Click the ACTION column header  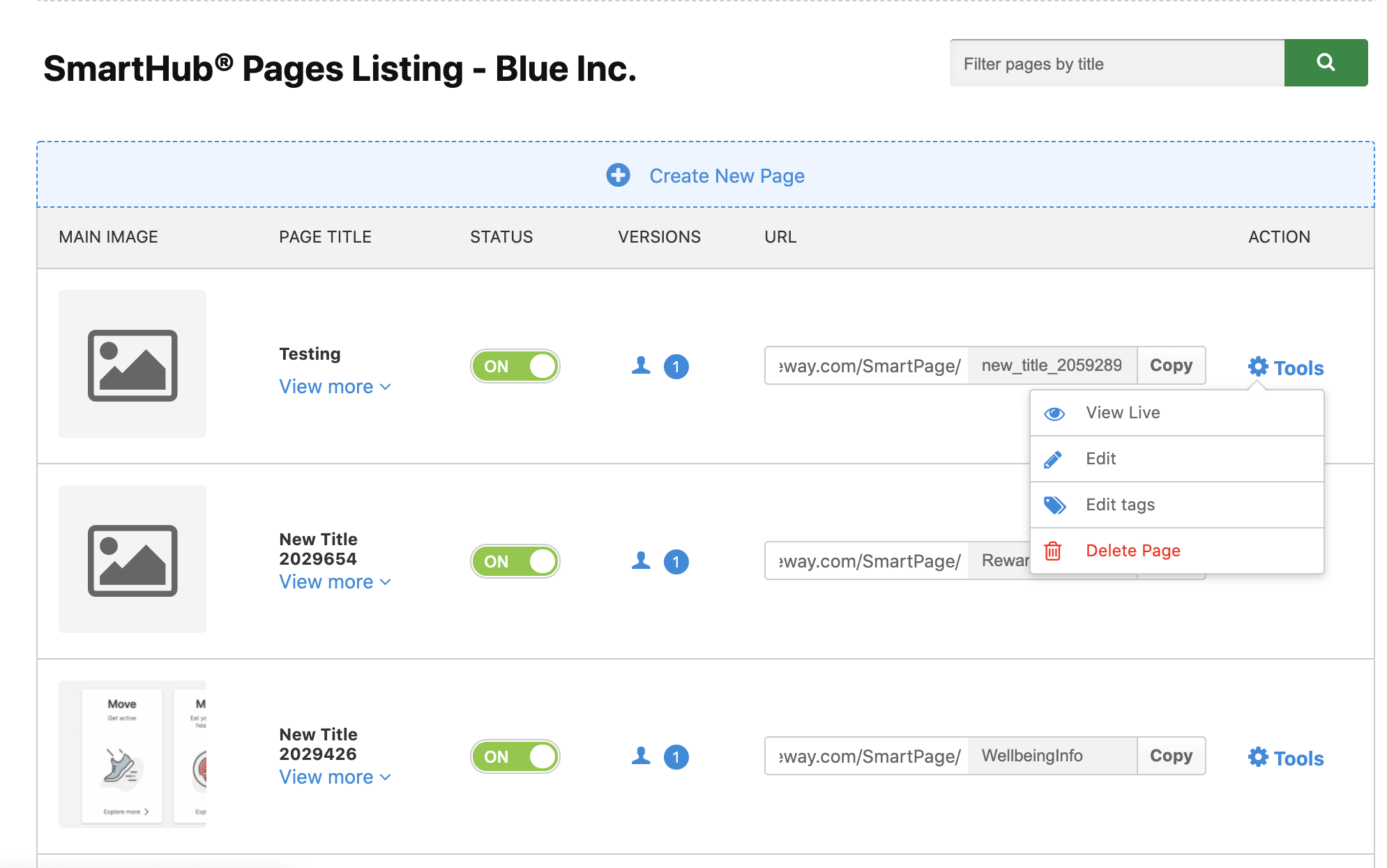pos(1279,237)
